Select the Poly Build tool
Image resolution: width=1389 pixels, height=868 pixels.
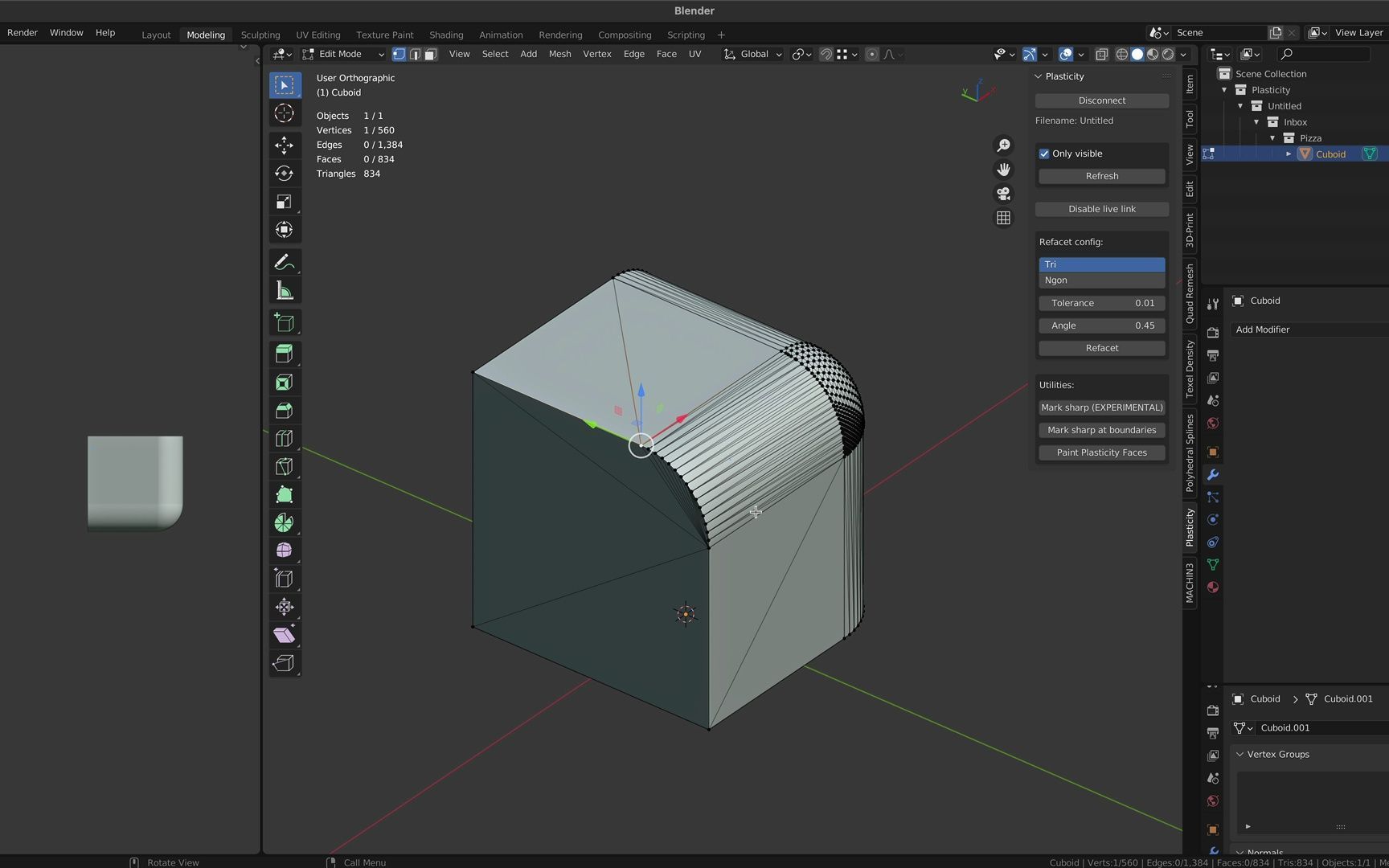(x=284, y=495)
